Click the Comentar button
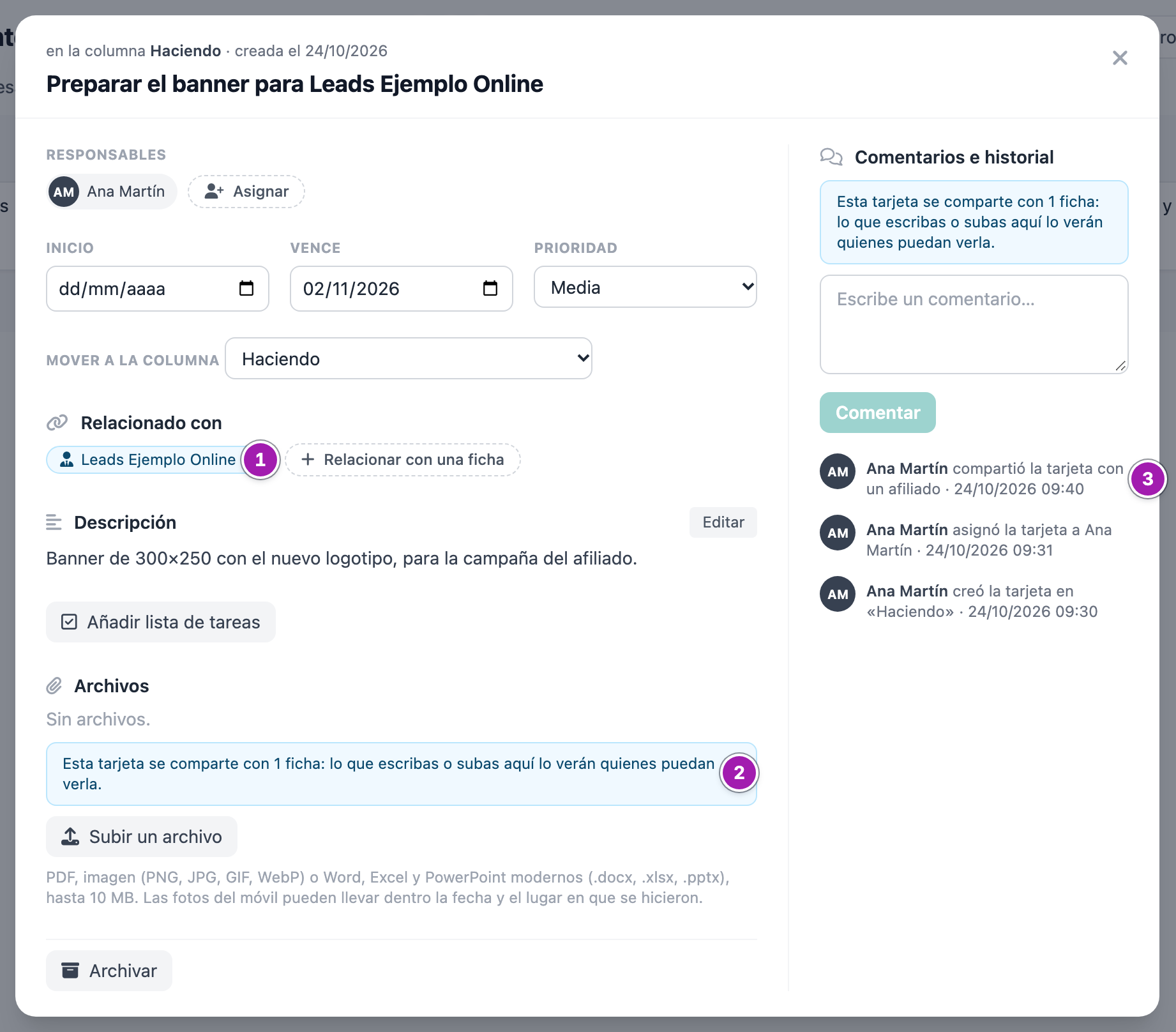1176x1032 pixels. (x=878, y=413)
